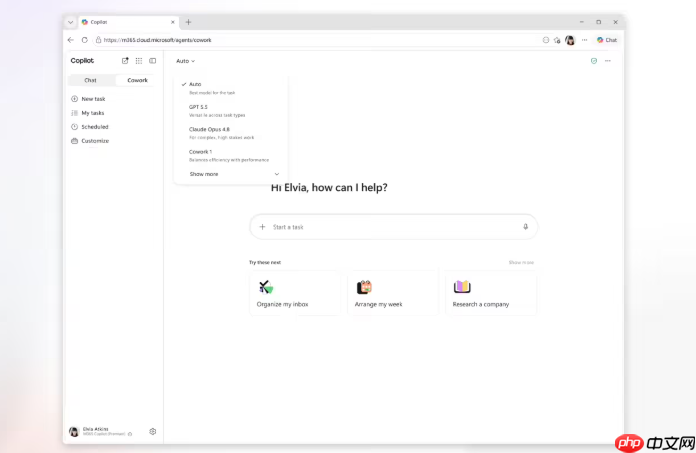696x453 pixels.
Task: Open the page's more options ellipsis
Action: tap(608, 61)
